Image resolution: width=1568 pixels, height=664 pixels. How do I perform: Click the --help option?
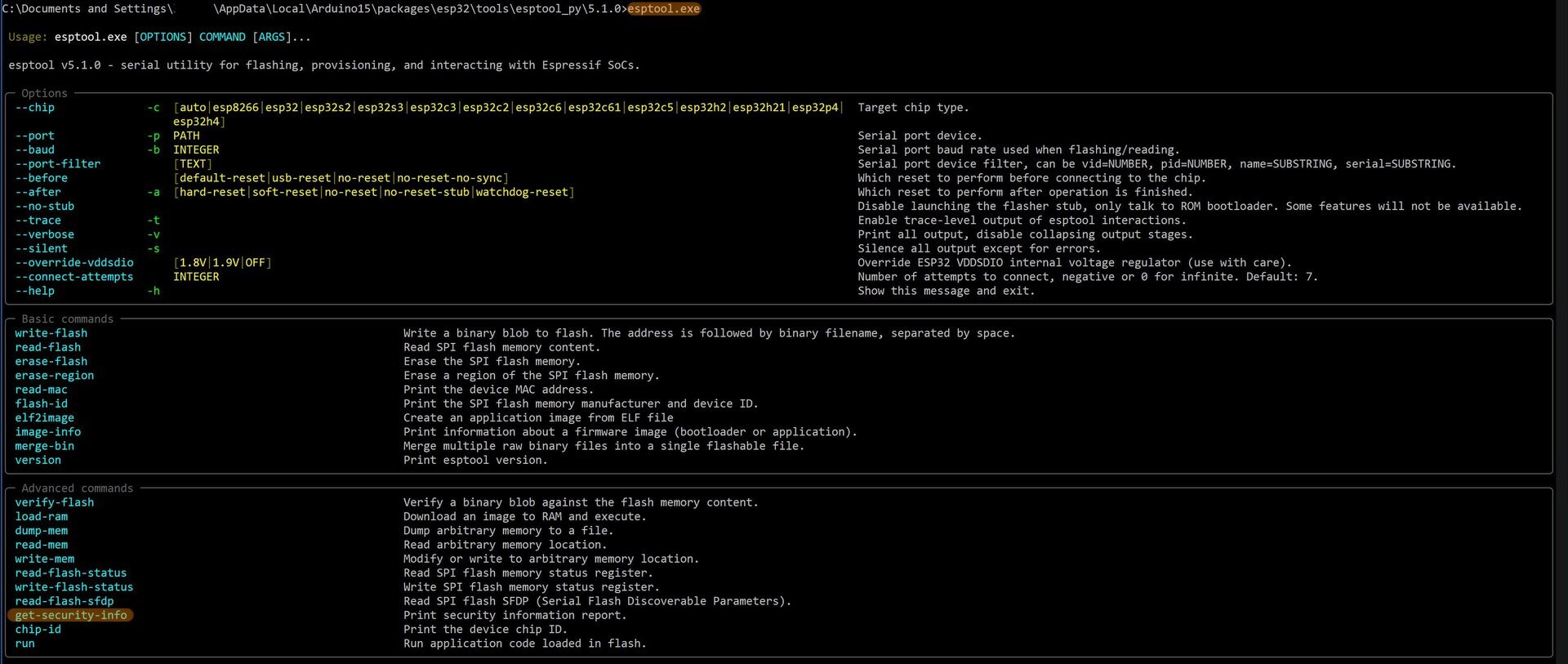tap(34, 291)
